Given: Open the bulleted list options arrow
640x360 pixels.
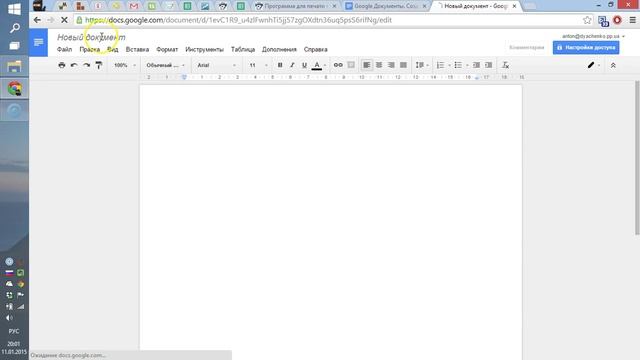Looking at the screenshot, I should tap(467, 65).
